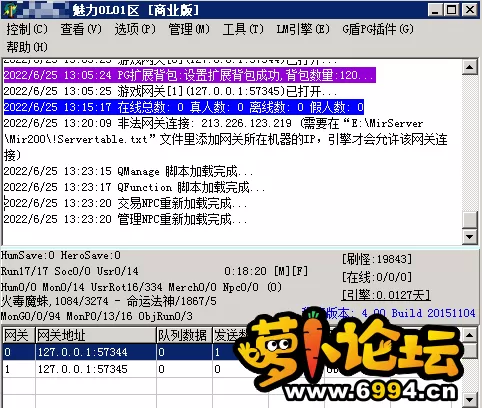The image size is (482, 408).
Task: Open the 工具(T) menu
Action: tap(243, 29)
